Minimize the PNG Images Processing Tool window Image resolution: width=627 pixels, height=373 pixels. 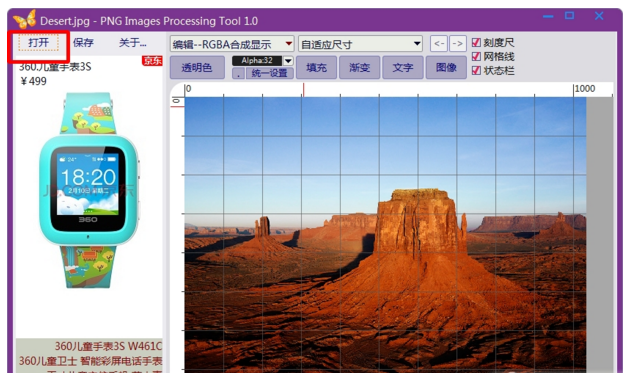548,16
